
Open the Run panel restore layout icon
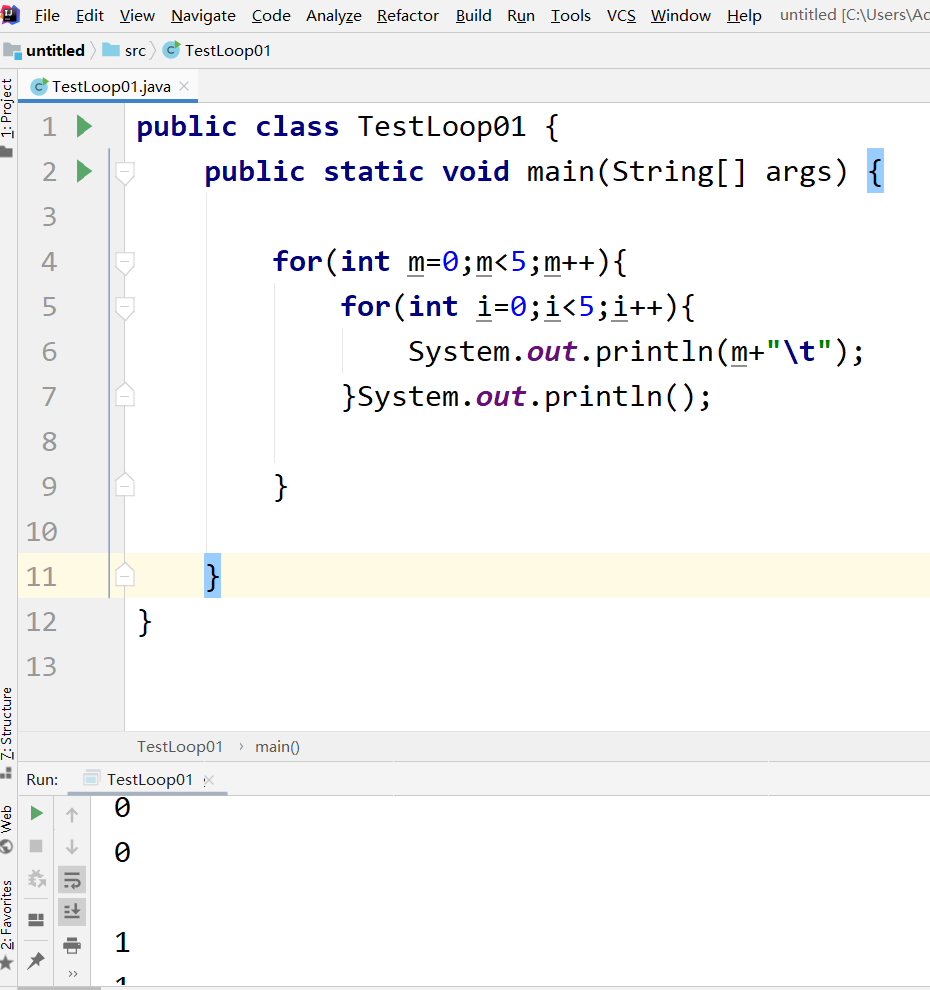[37, 919]
